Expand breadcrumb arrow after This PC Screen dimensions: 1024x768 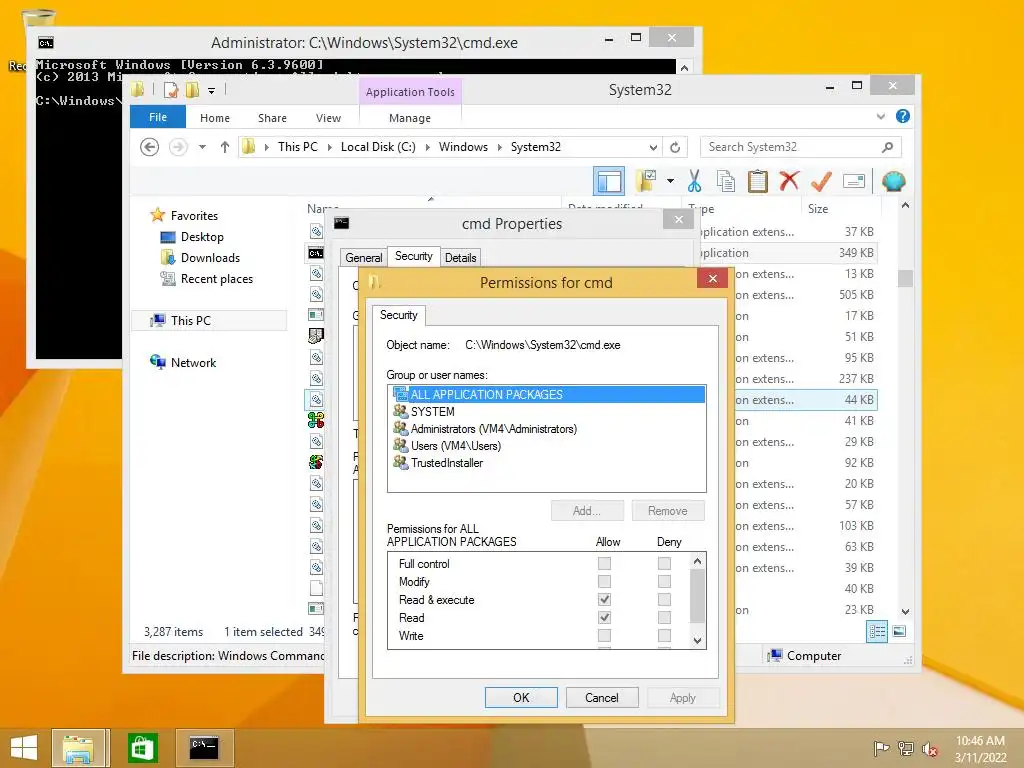[x=329, y=147]
